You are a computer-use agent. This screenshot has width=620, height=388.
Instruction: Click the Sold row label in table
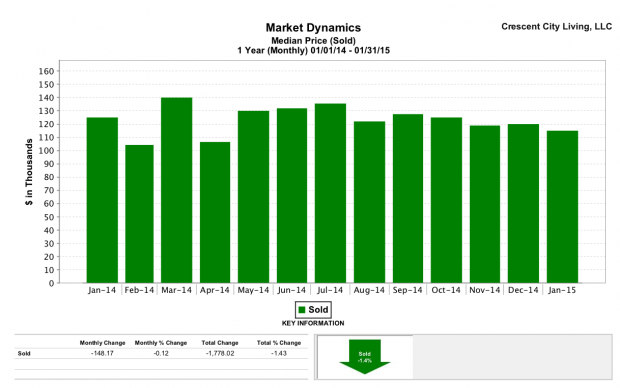click(x=24, y=353)
